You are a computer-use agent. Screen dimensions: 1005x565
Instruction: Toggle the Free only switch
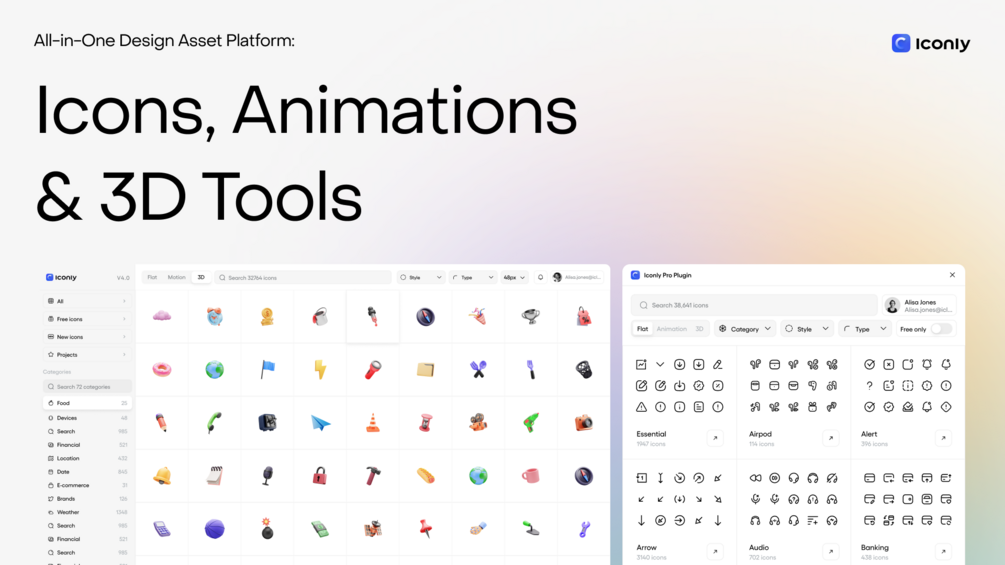tap(941, 329)
